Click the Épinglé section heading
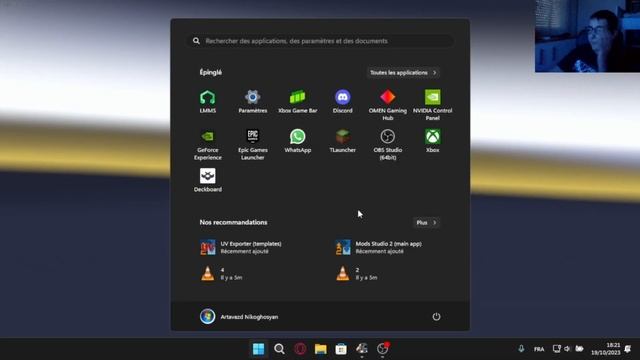This screenshot has width=640, height=360. click(211, 72)
